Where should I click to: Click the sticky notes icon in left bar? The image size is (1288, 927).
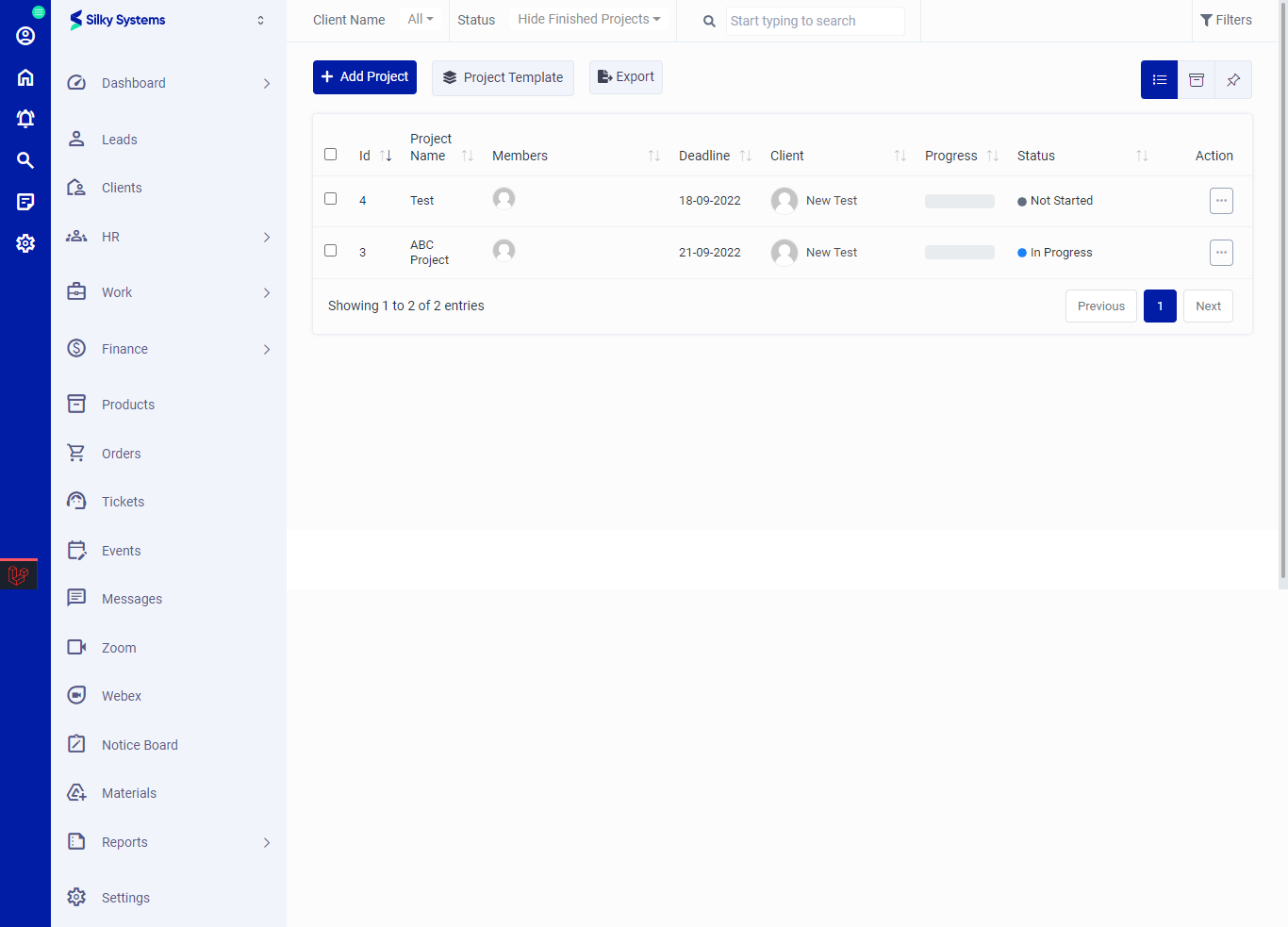[25, 201]
